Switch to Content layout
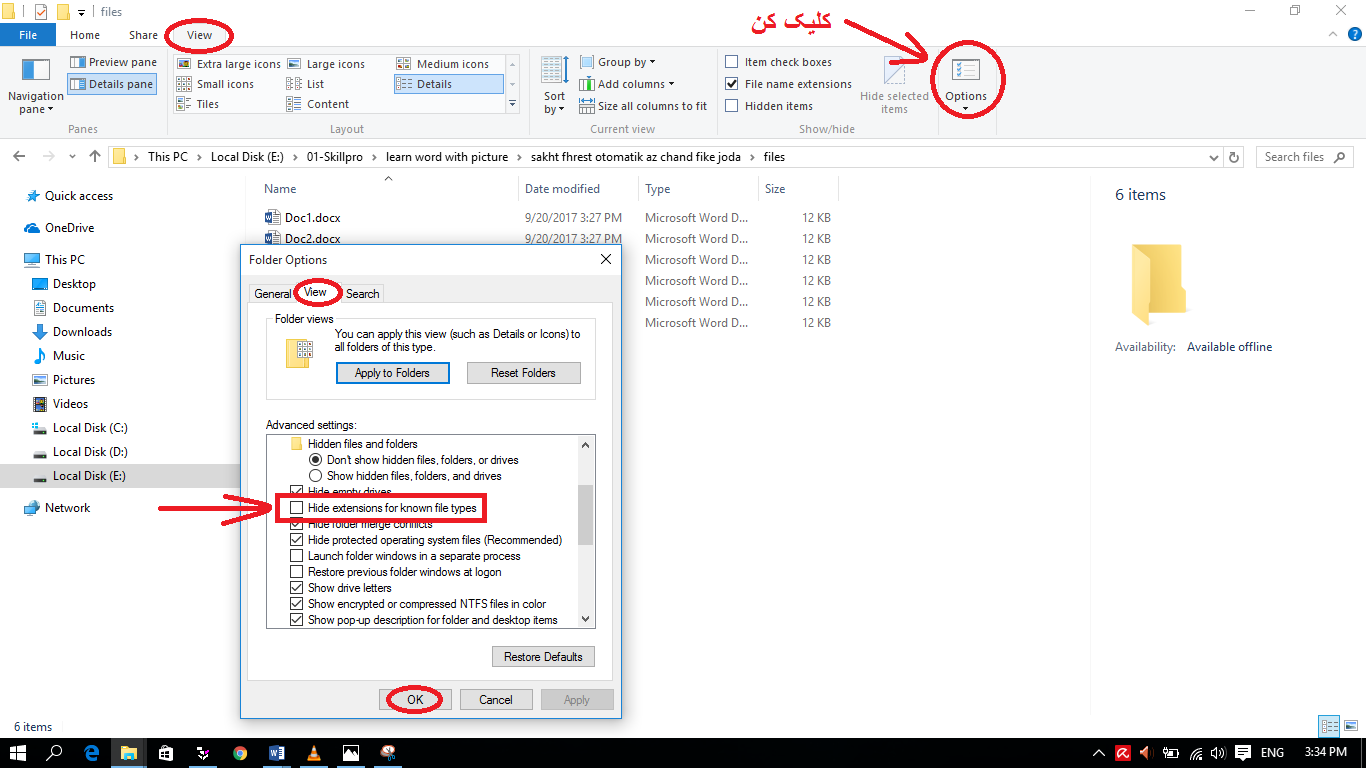This screenshot has height=768, width=1366. tap(318, 104)
